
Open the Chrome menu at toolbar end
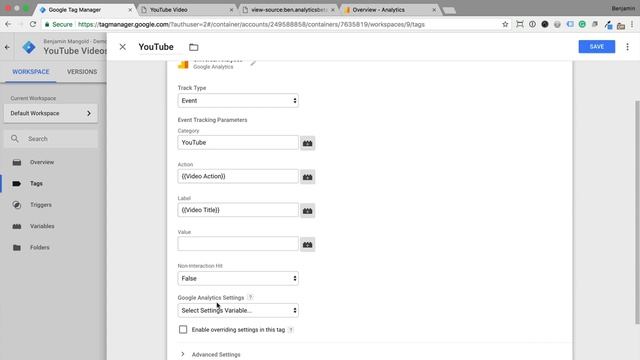632,24
